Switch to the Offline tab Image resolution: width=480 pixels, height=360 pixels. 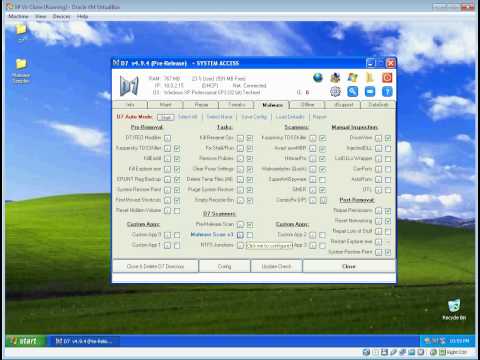coord(307,105)
